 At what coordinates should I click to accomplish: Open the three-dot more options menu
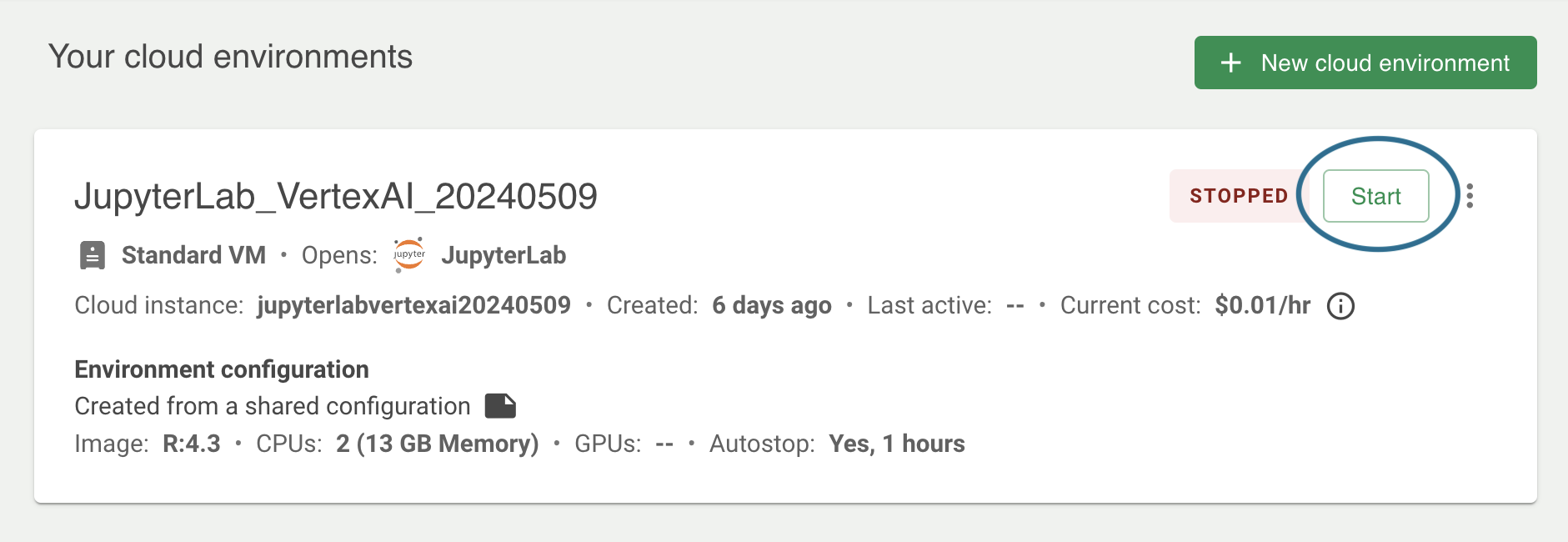1470,196
